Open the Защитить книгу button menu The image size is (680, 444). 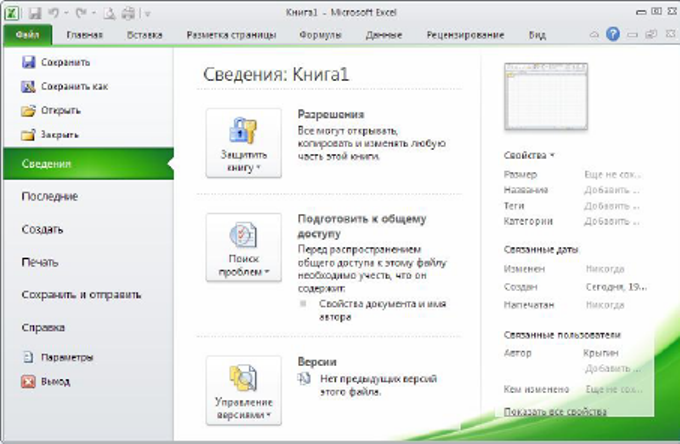click(244, 143)
